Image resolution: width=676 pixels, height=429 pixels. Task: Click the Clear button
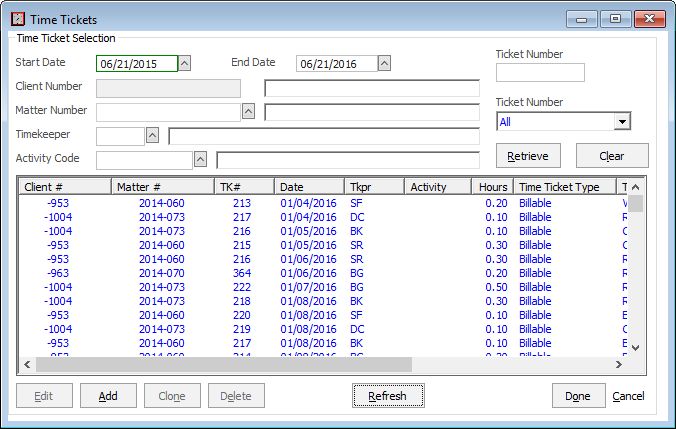[x=612, y=156]
